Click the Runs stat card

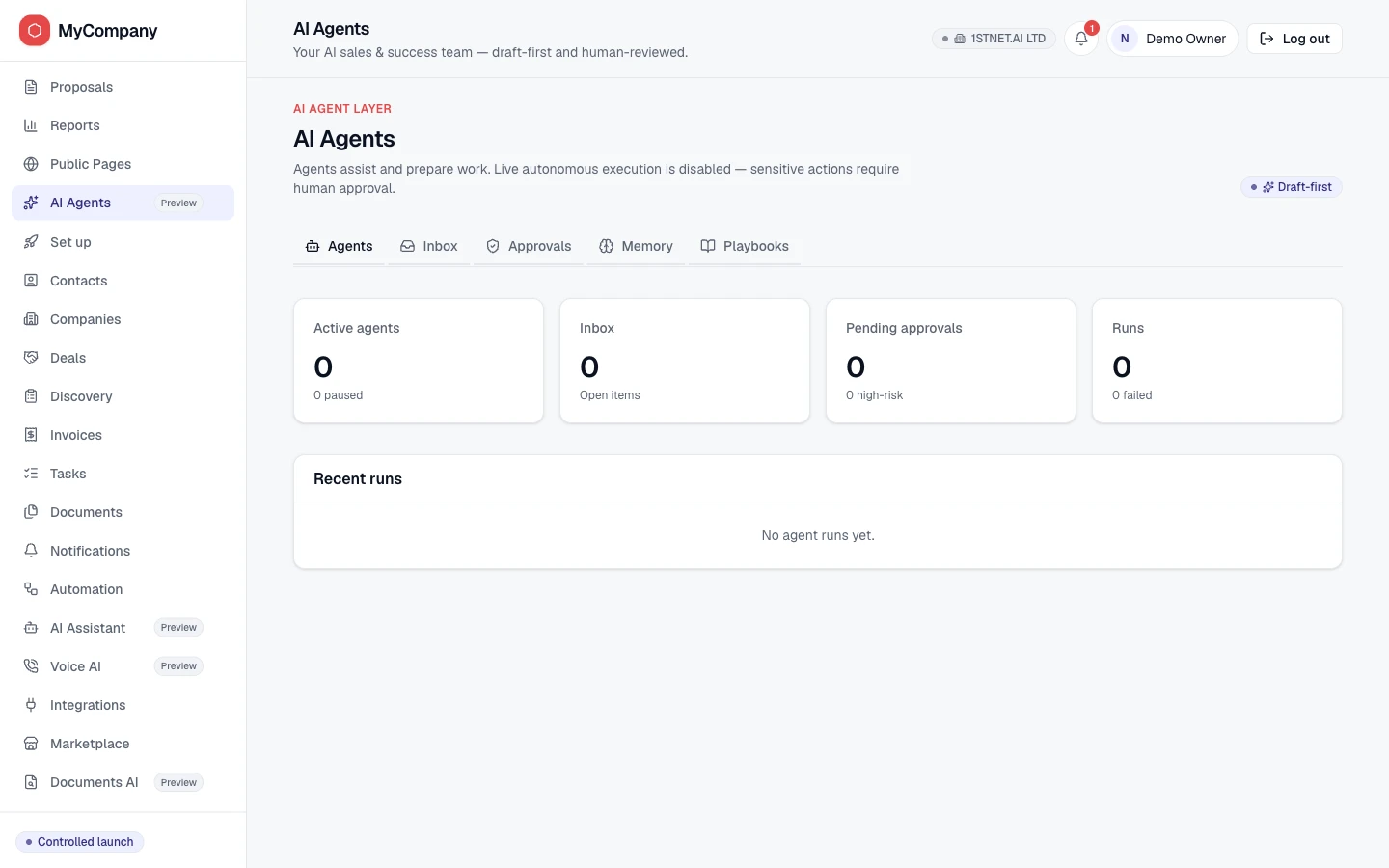(x=1217, y=361)
